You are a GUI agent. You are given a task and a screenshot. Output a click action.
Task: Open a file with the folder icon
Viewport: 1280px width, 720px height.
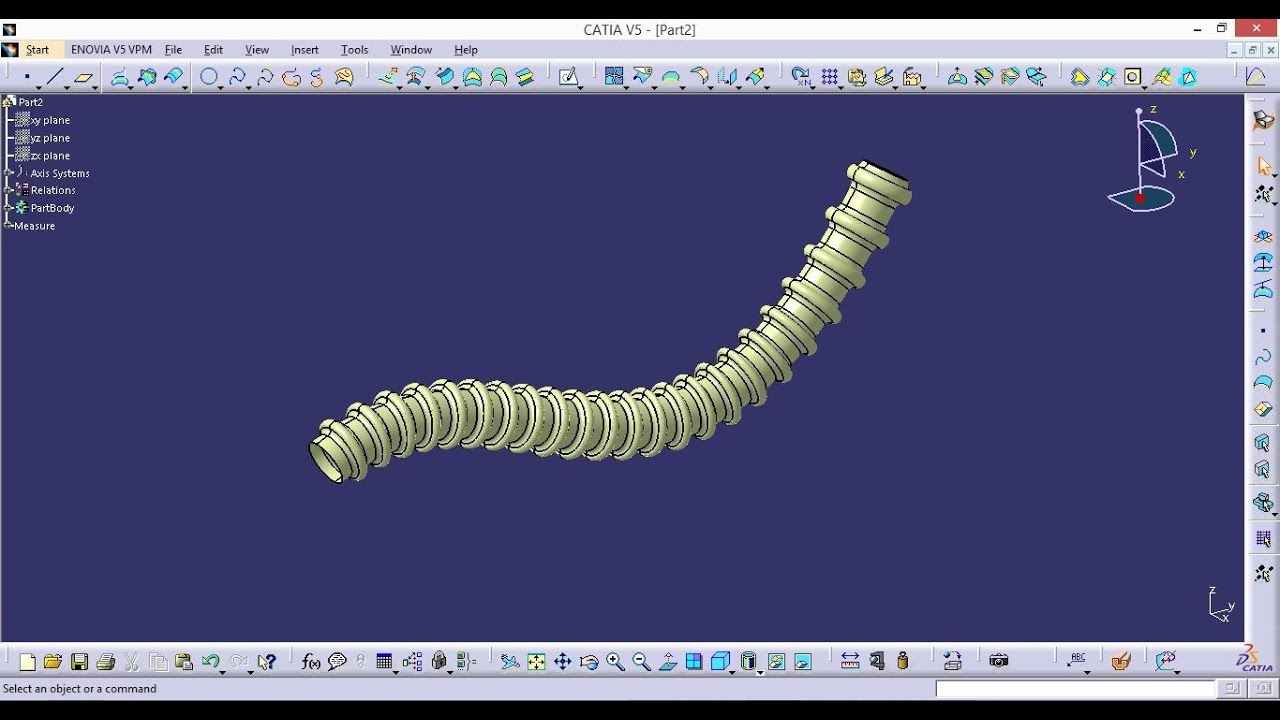pos(53,661)
